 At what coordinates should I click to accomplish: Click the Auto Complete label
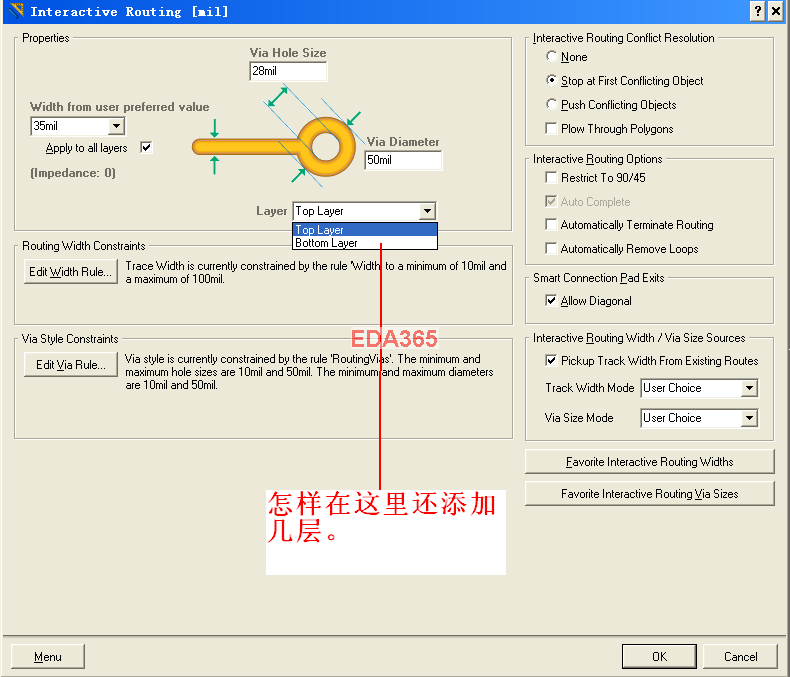click(596, 201)
